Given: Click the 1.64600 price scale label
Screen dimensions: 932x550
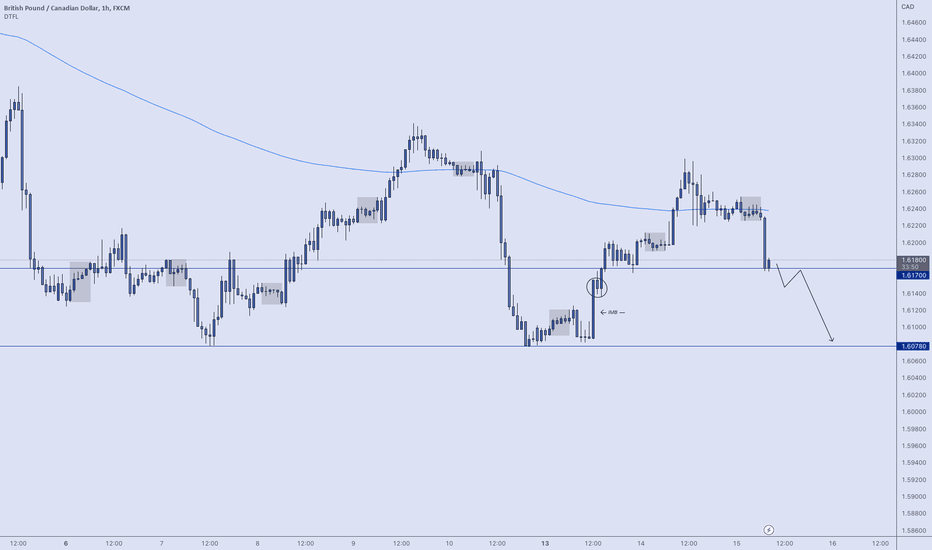Looking at the screenshot, I should (x=914, y=23).
